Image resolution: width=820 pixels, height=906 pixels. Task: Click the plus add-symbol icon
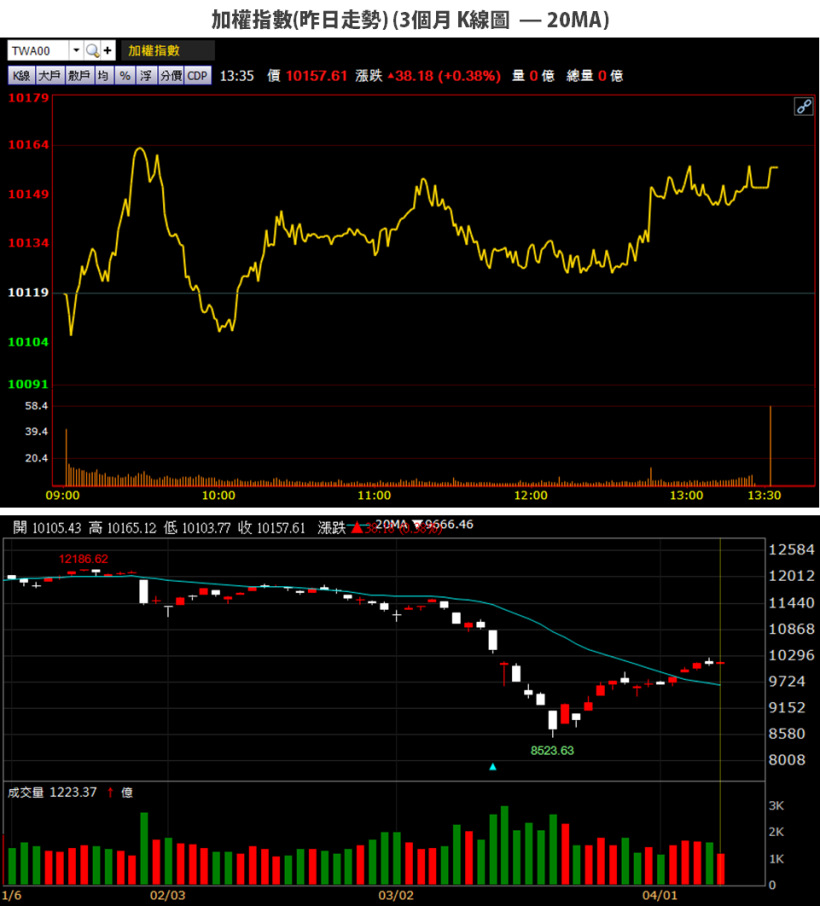(108, 50)
